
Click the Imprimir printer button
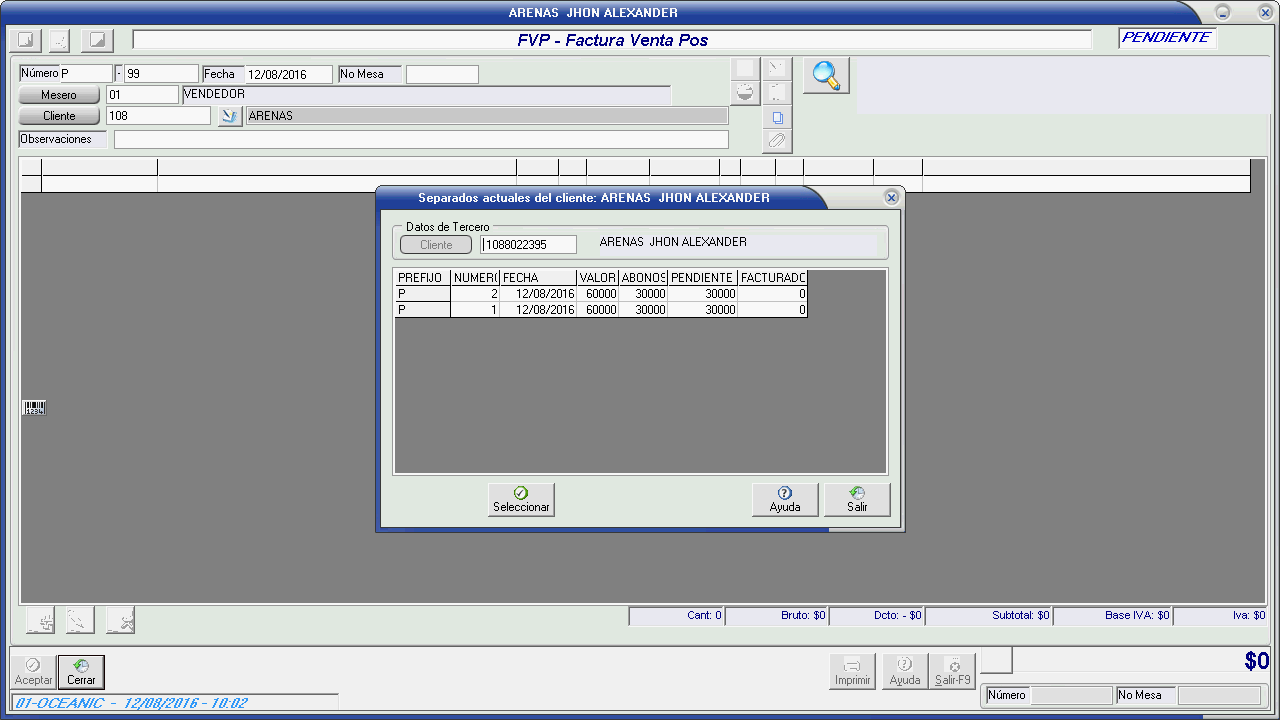coord(852,671)
